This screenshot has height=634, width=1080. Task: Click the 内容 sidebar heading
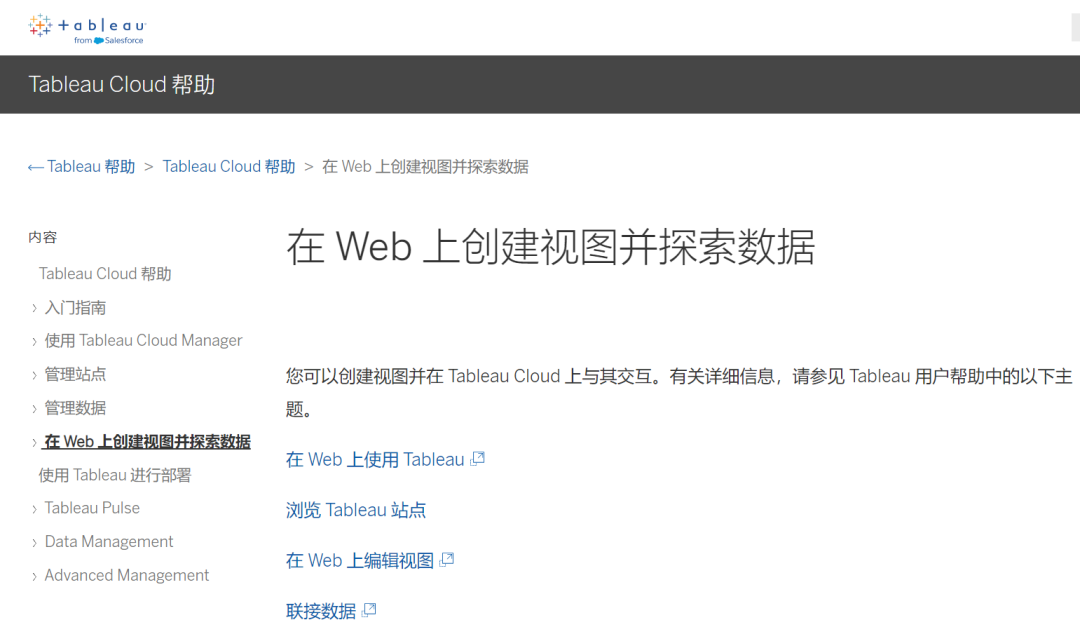pos(43,237)
